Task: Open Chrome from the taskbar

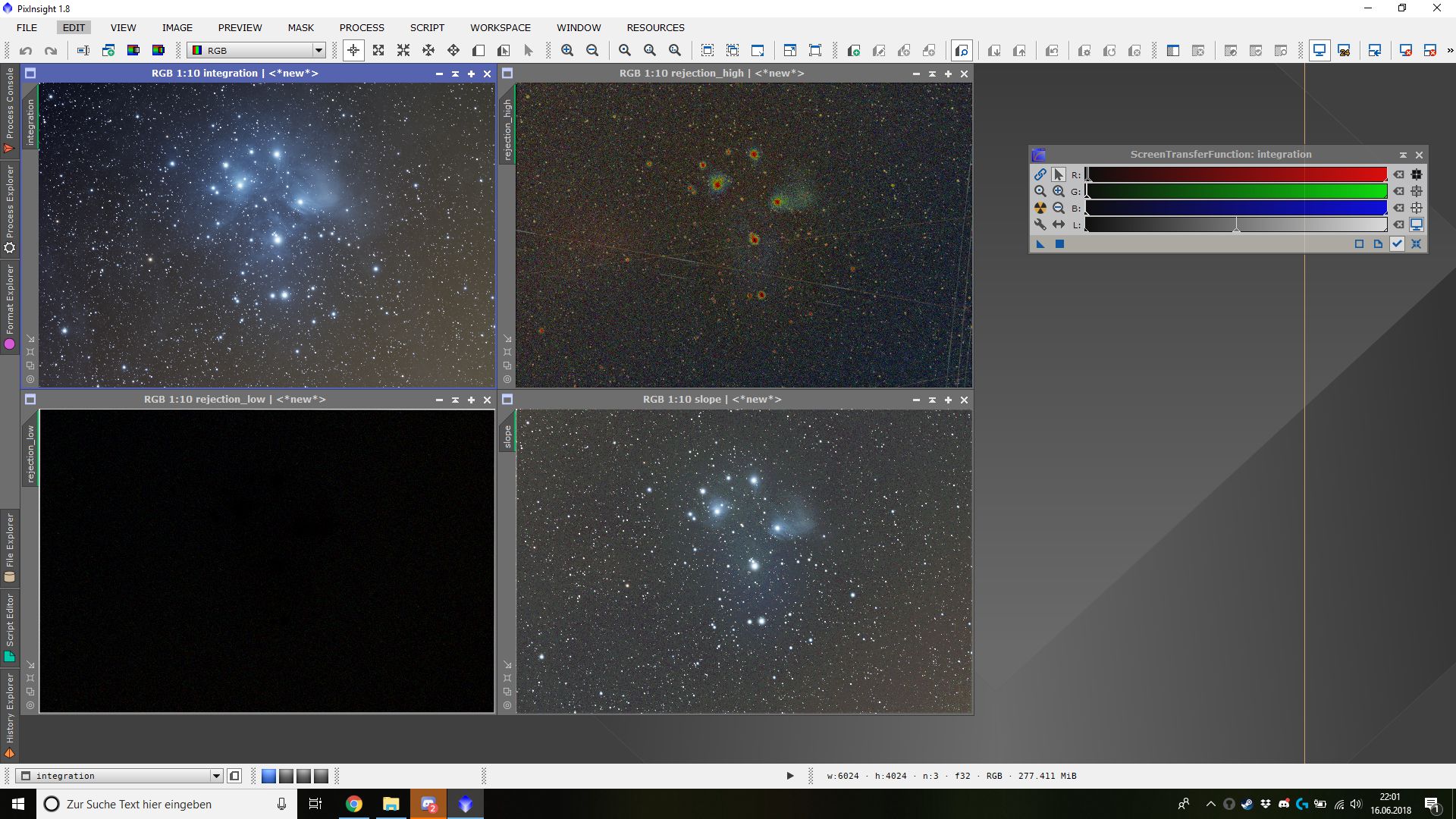Action: click(354, 804)
